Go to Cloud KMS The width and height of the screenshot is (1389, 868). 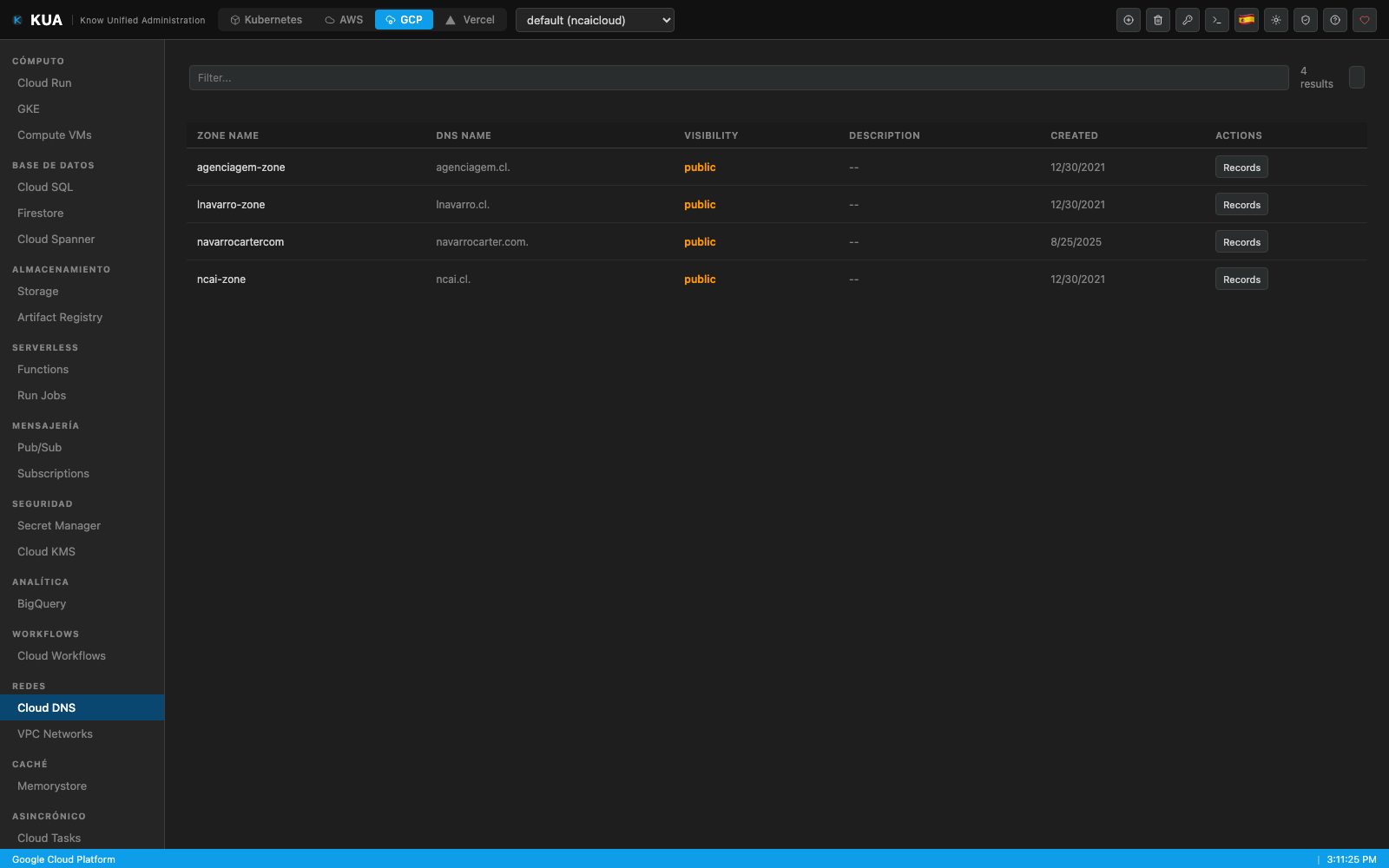(82, 551)
